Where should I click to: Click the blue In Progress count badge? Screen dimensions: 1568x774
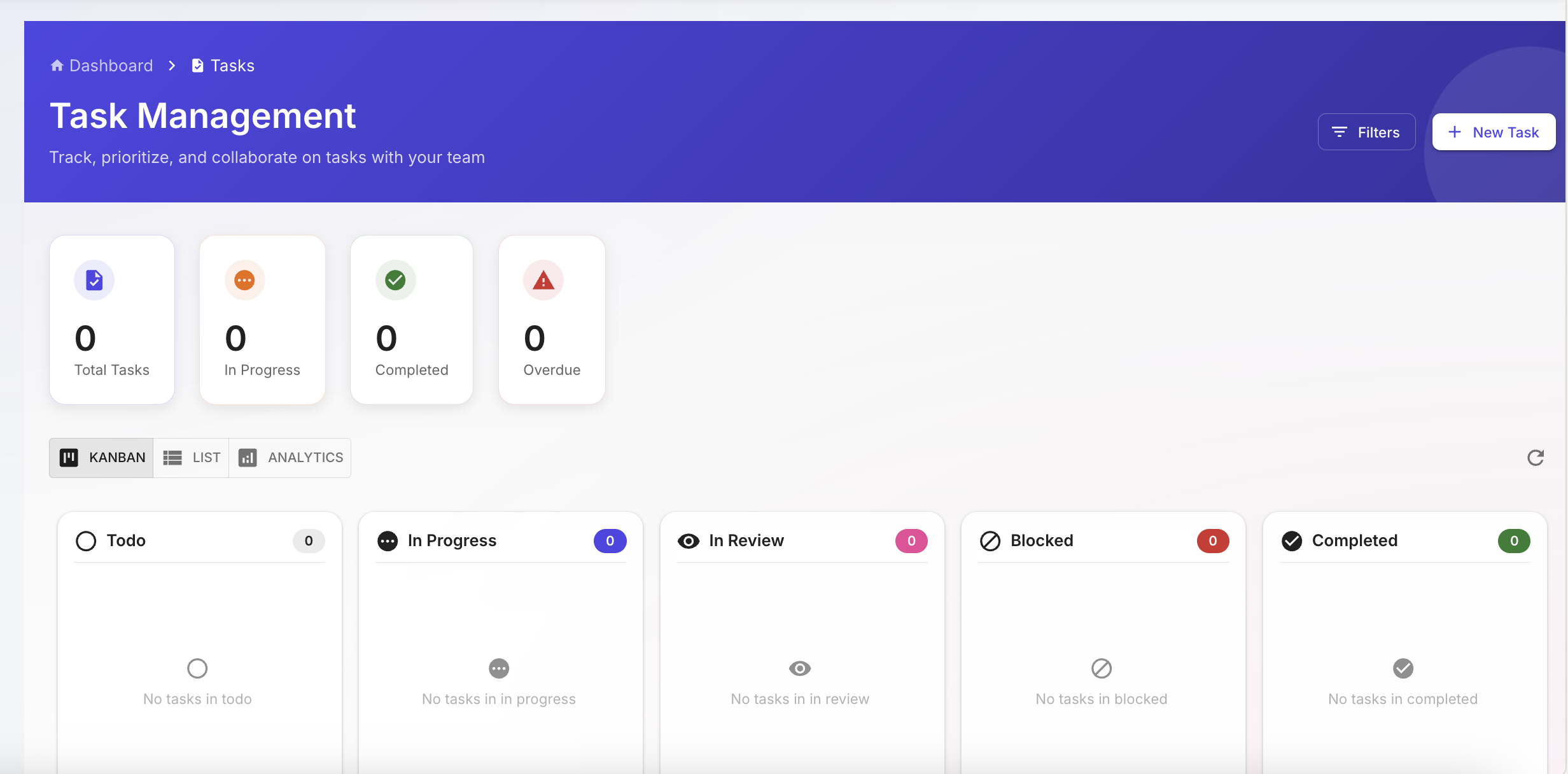coord(610,541)
